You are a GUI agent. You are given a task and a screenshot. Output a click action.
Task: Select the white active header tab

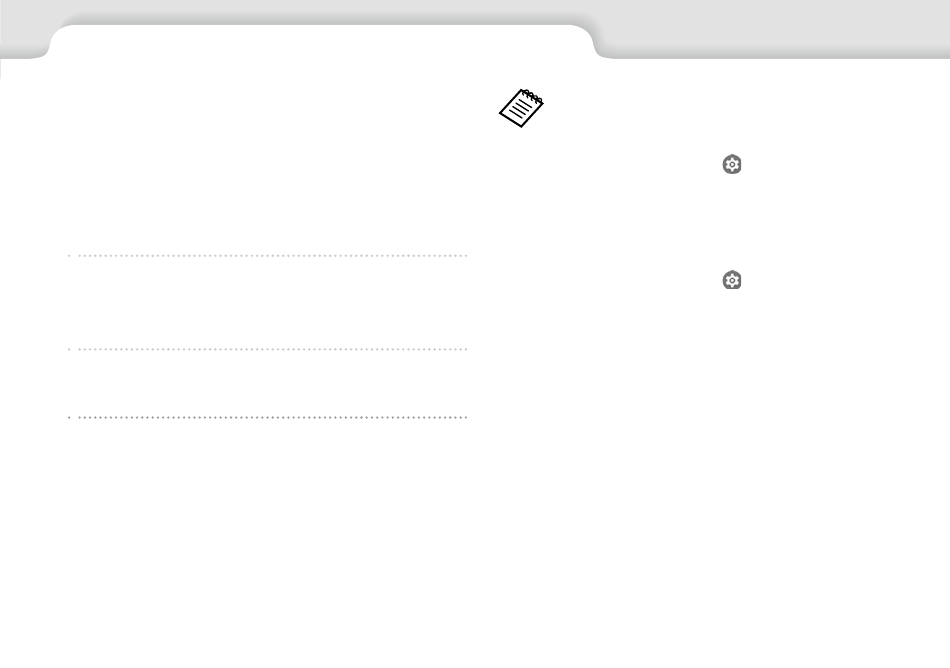(x=321, y=41)
